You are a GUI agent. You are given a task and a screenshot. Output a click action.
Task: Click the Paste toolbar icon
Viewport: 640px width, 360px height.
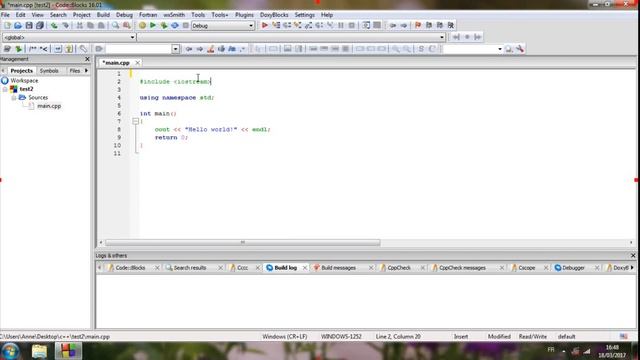101,25
